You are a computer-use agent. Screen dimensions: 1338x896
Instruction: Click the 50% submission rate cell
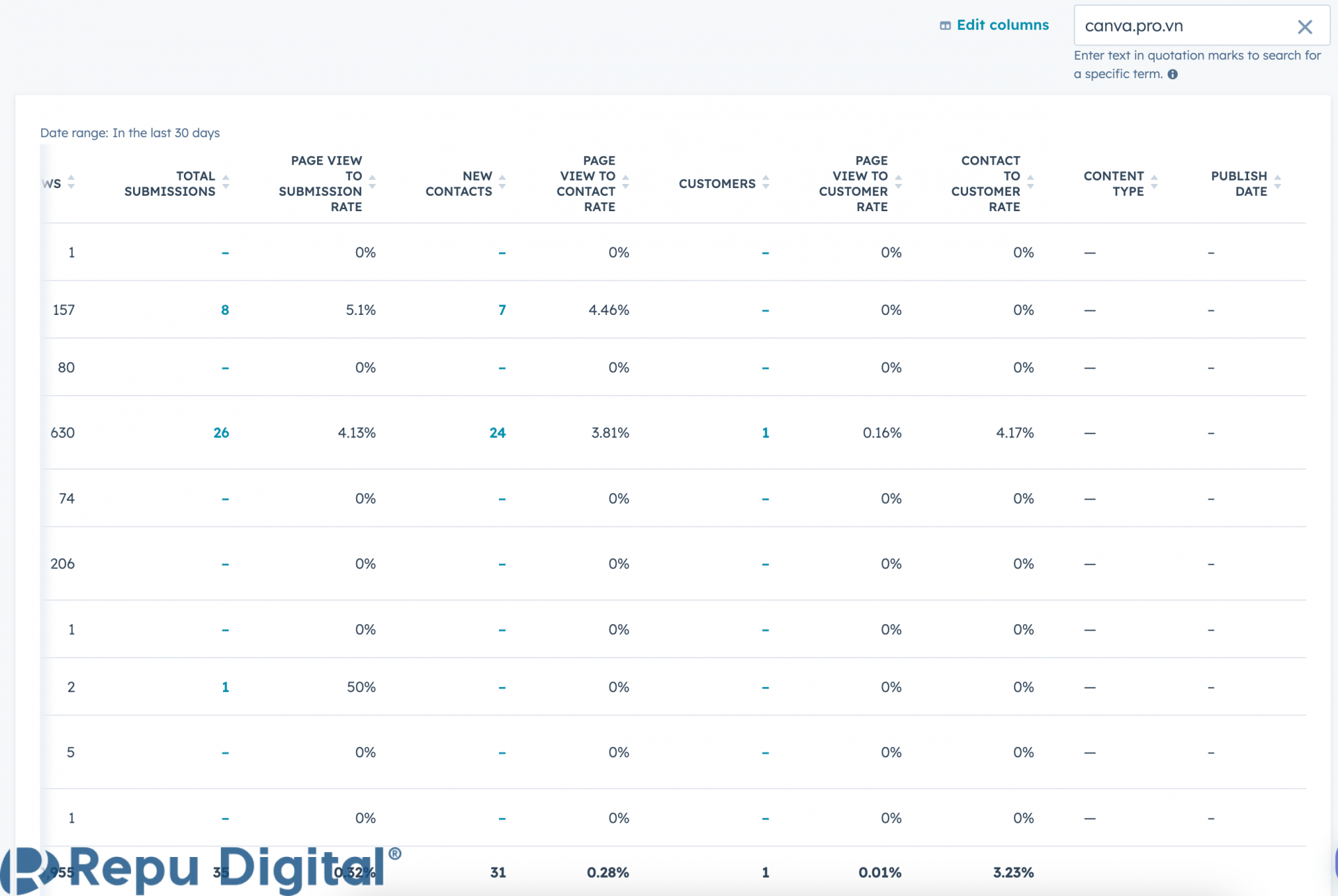click(x=361, y=687)
